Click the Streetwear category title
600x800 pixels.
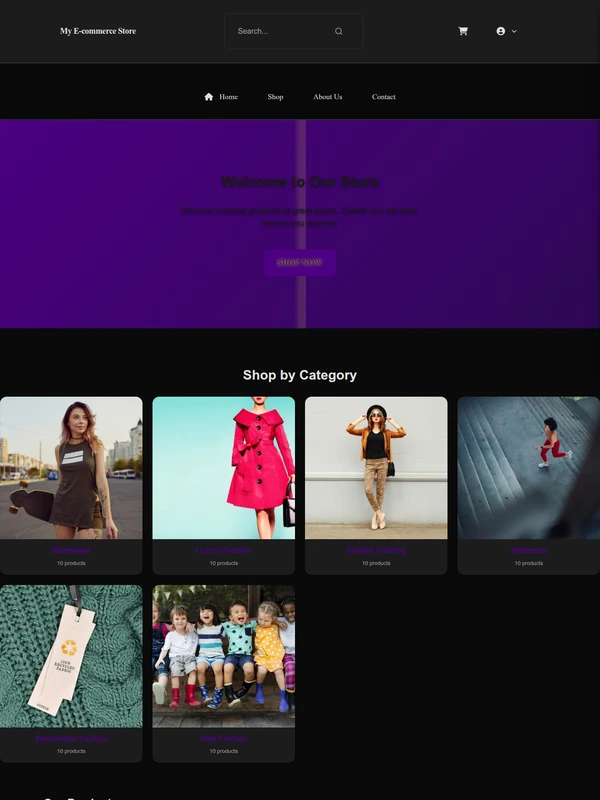pyautogui.click(x=71, y=550)
